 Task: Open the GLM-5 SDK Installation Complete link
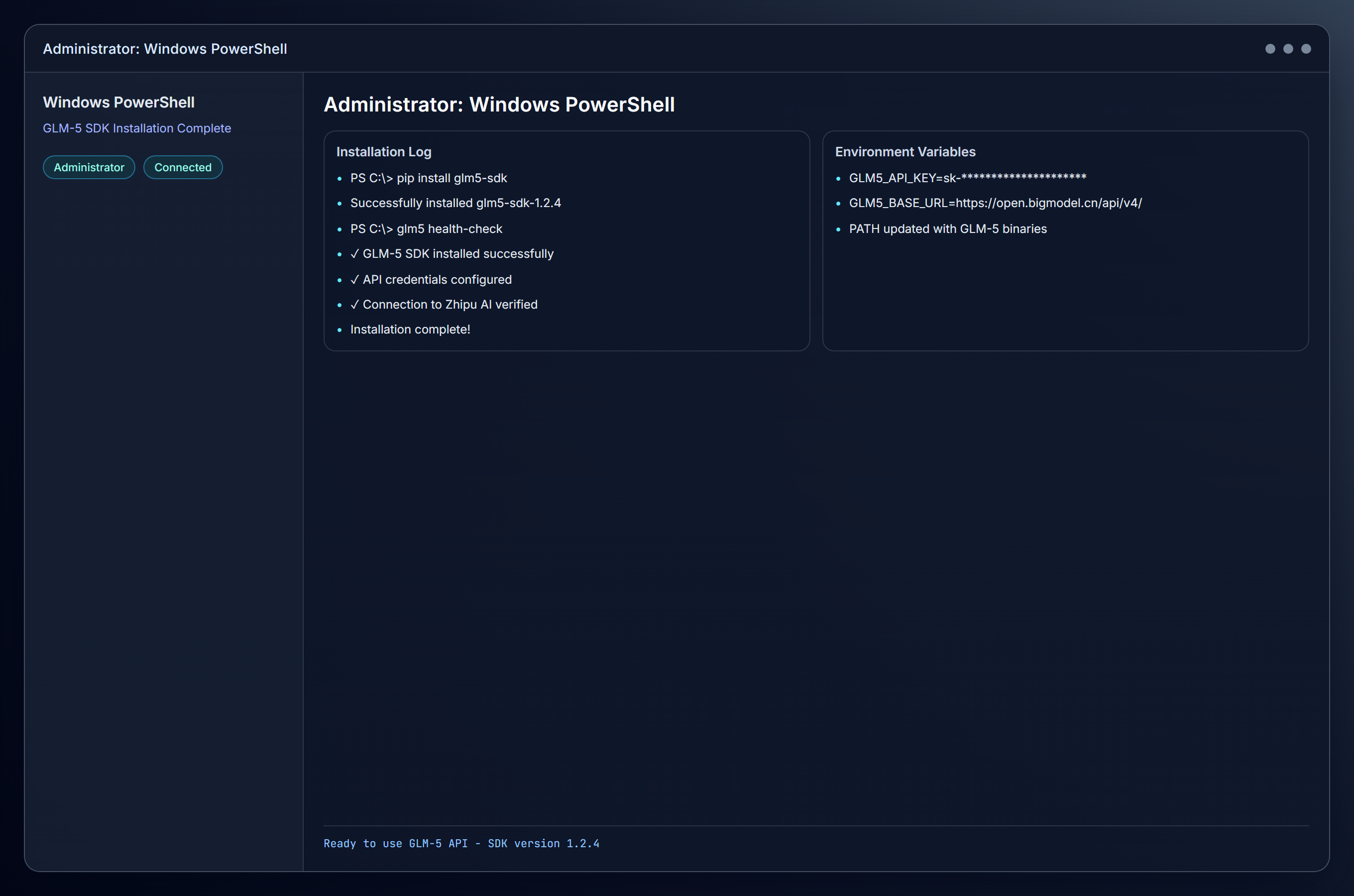click(137, 128)
